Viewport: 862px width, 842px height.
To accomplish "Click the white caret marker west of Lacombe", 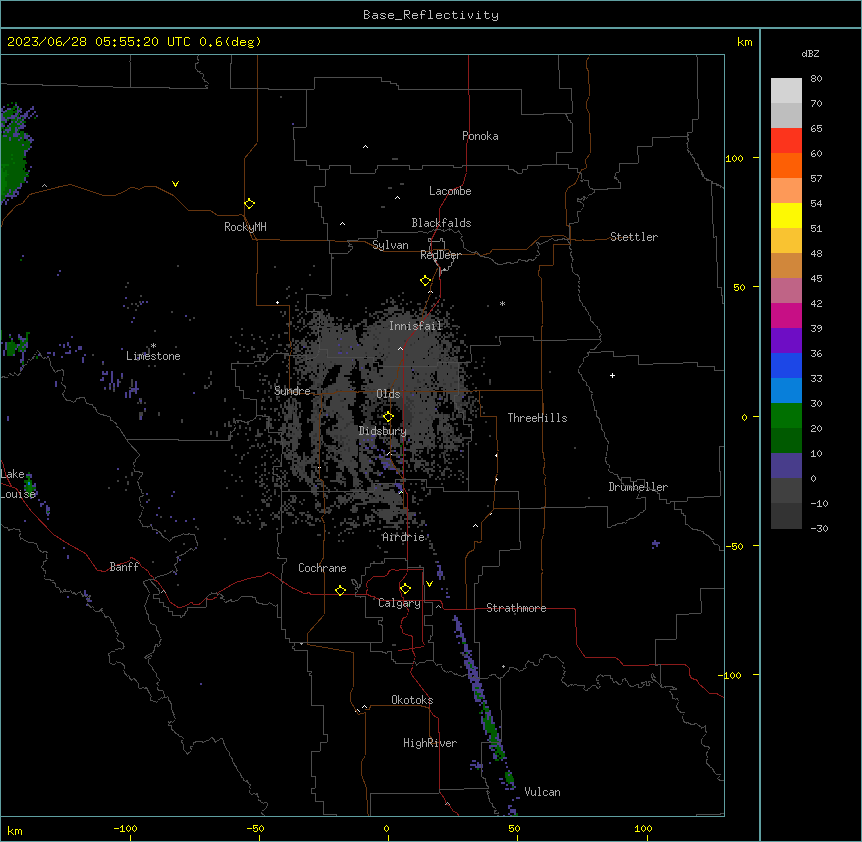I will tap(397, 198).
